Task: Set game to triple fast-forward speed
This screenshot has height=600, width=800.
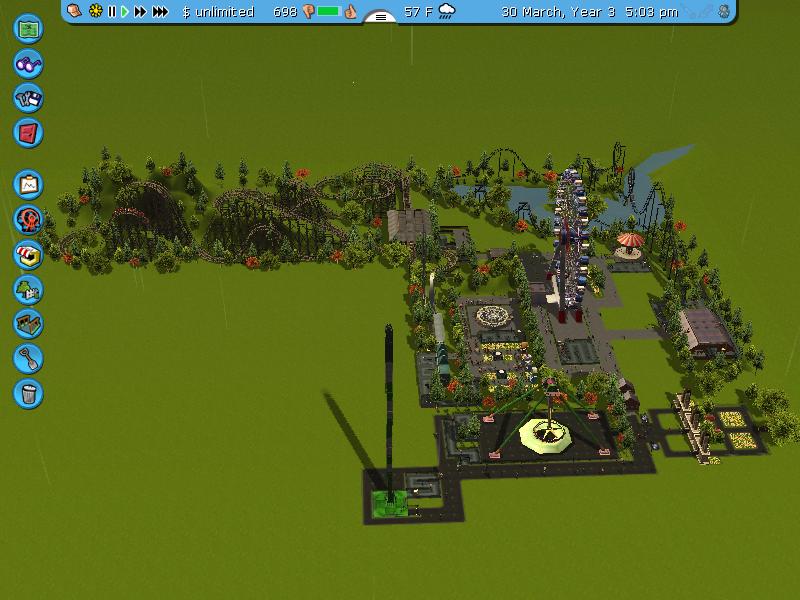Action: [x=160, y=11]
